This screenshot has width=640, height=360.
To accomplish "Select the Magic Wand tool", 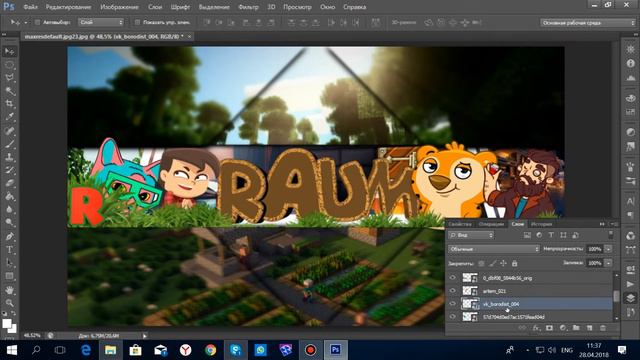I will pyautogui.click(x=9, y=91).
